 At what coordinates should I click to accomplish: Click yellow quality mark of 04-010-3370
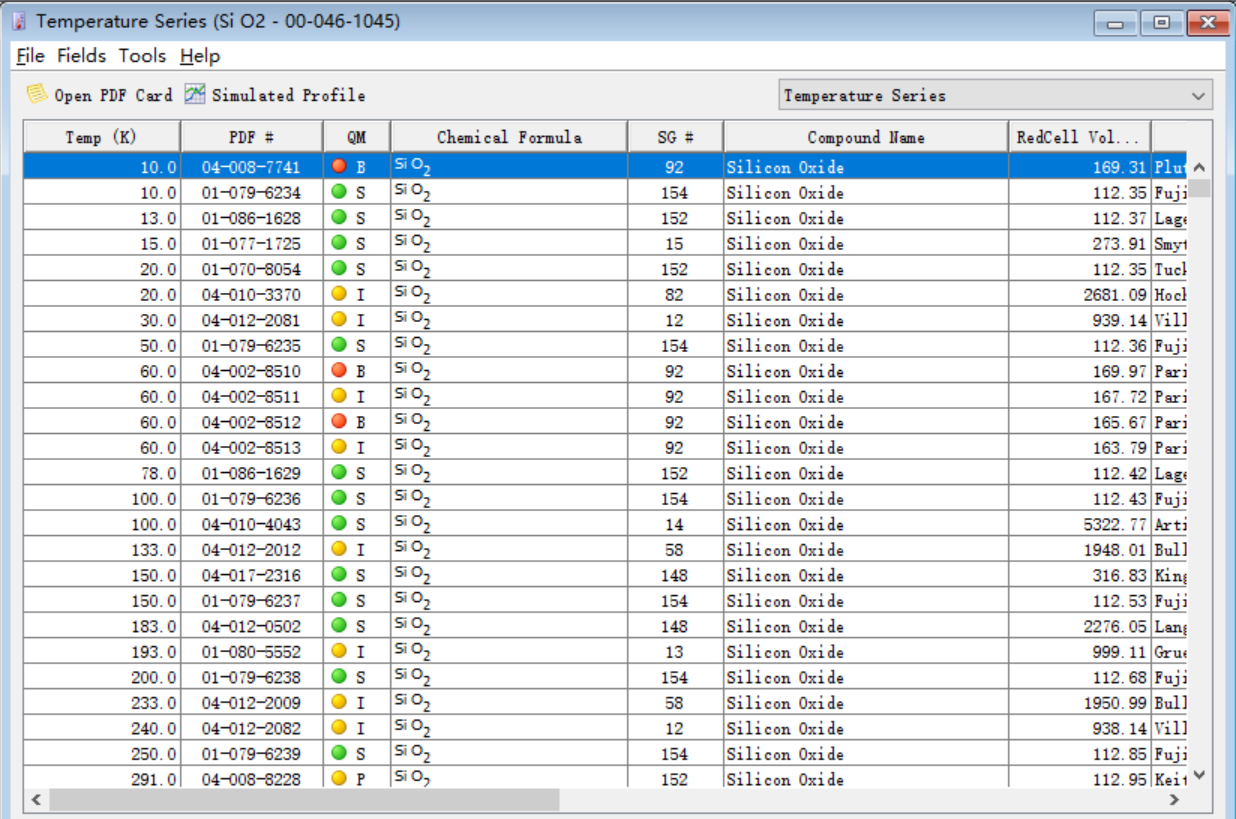pyautogui.click(x=339, y=293)
